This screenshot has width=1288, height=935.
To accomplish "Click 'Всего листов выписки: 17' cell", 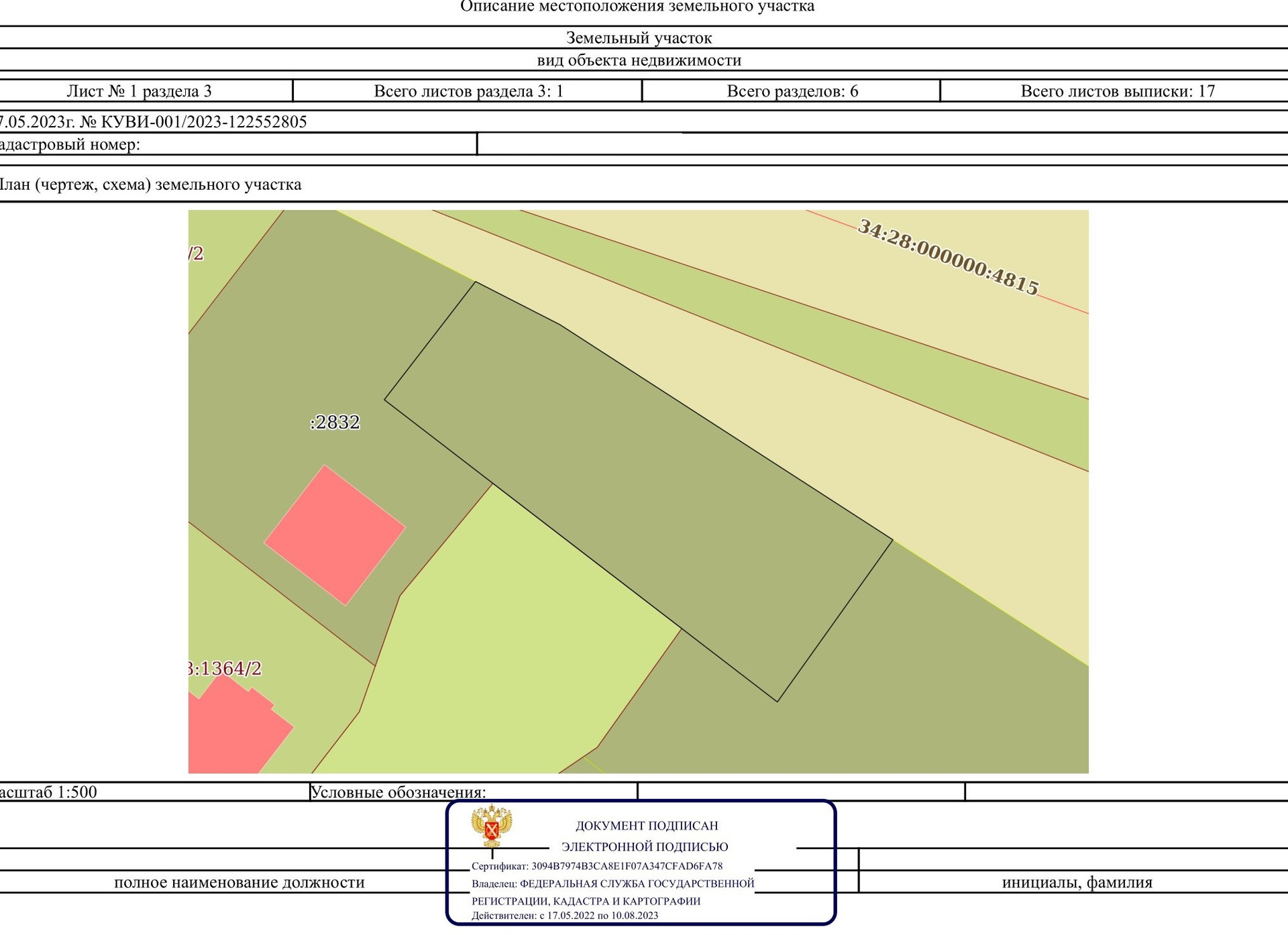I will (1118, 91).
